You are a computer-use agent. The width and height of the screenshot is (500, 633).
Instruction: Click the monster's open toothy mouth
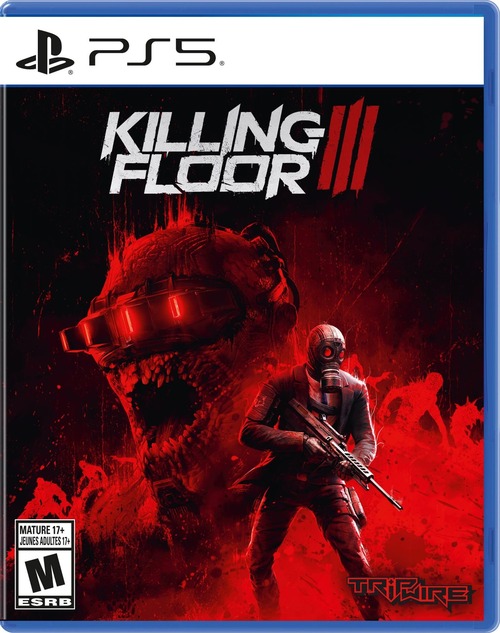click(163, 400)
